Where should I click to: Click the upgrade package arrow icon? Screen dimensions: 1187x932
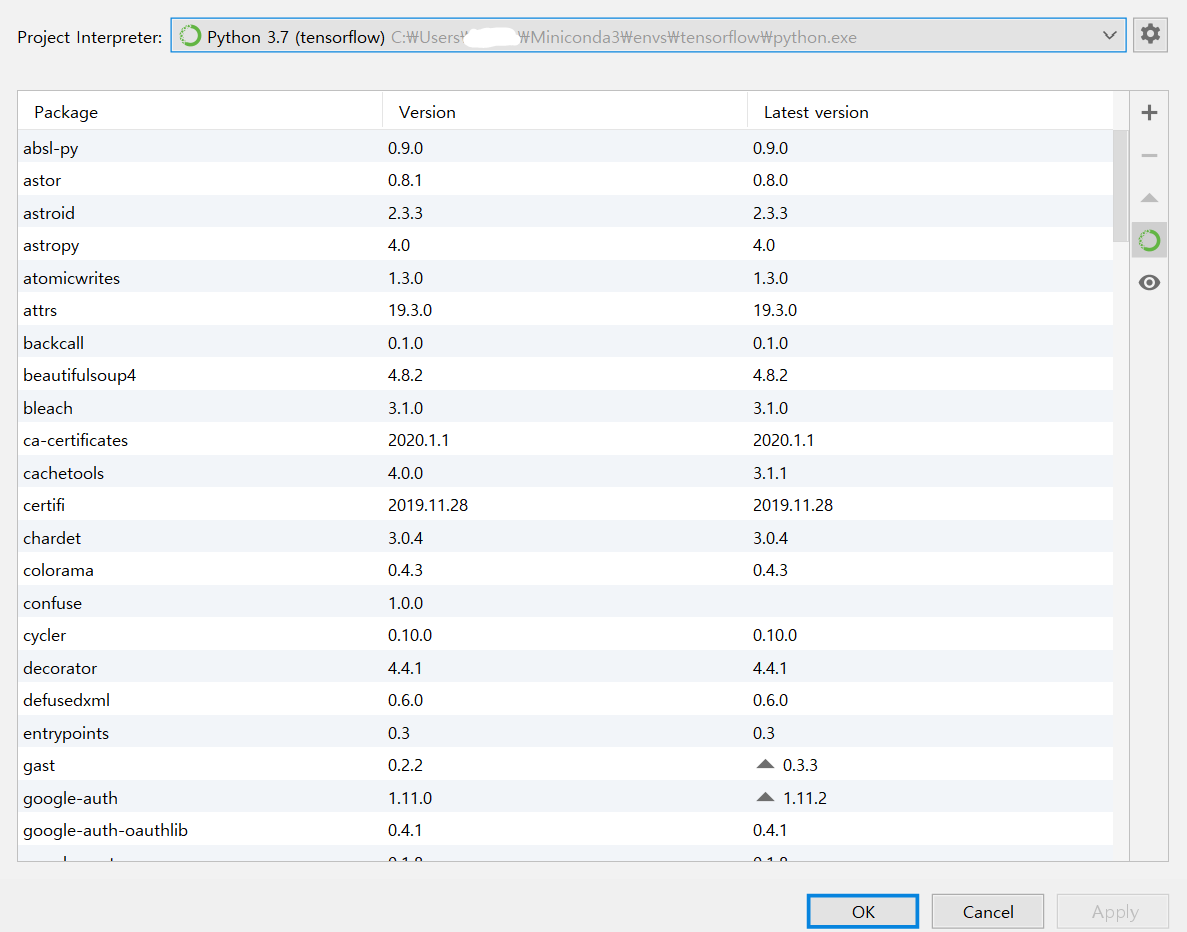[x=1149, y=198]
